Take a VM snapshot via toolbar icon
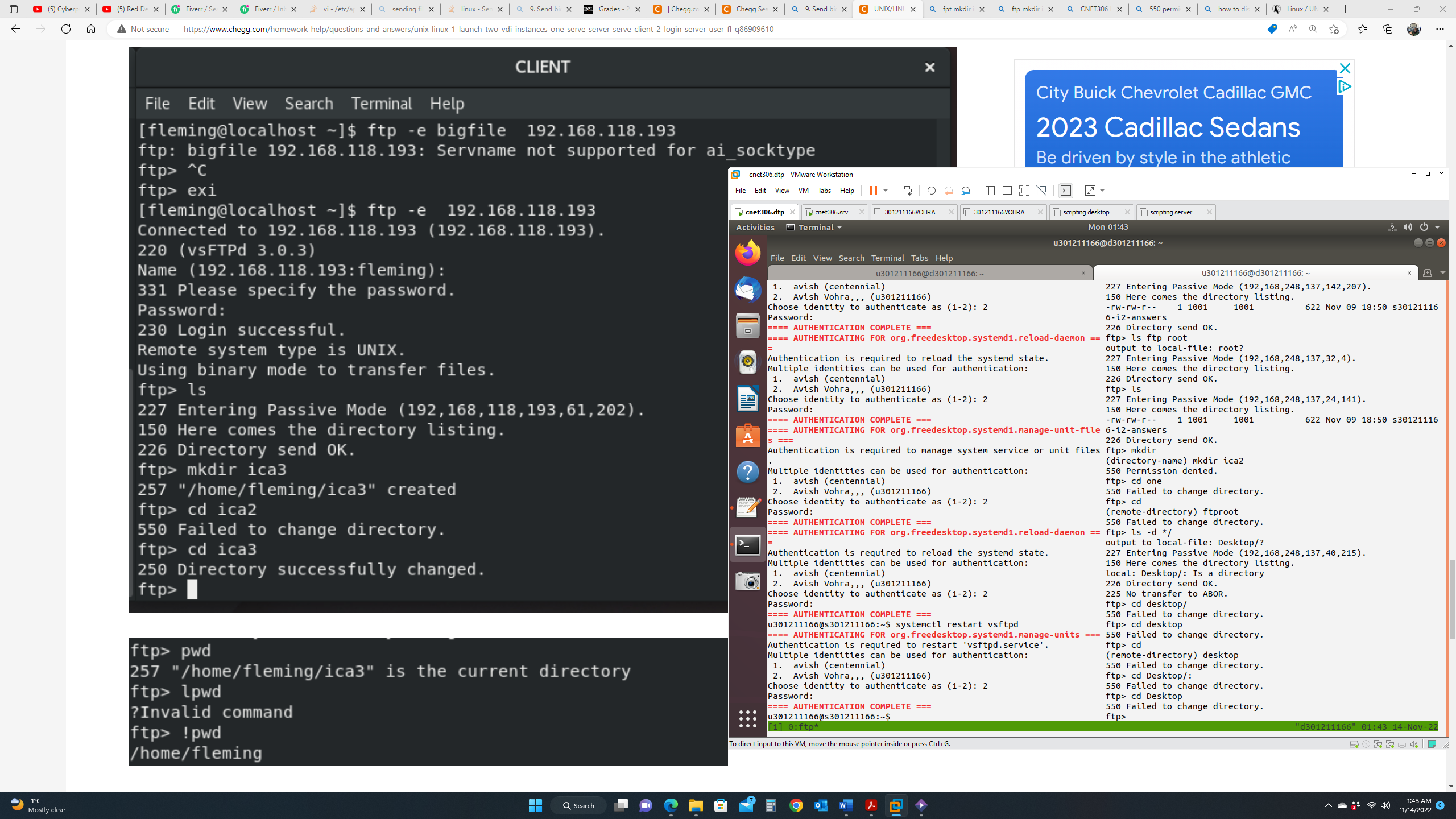Viewport: 1456px width, 819px height. pos(931,191)
